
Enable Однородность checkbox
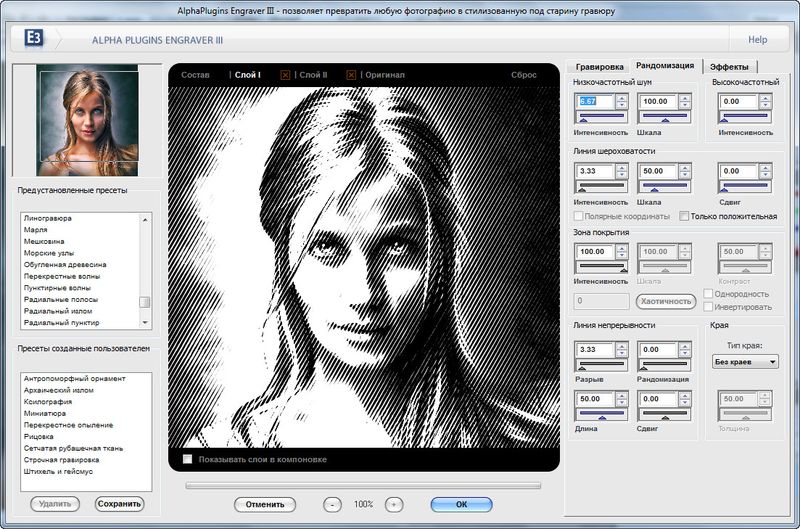click(x=708, y=294)
